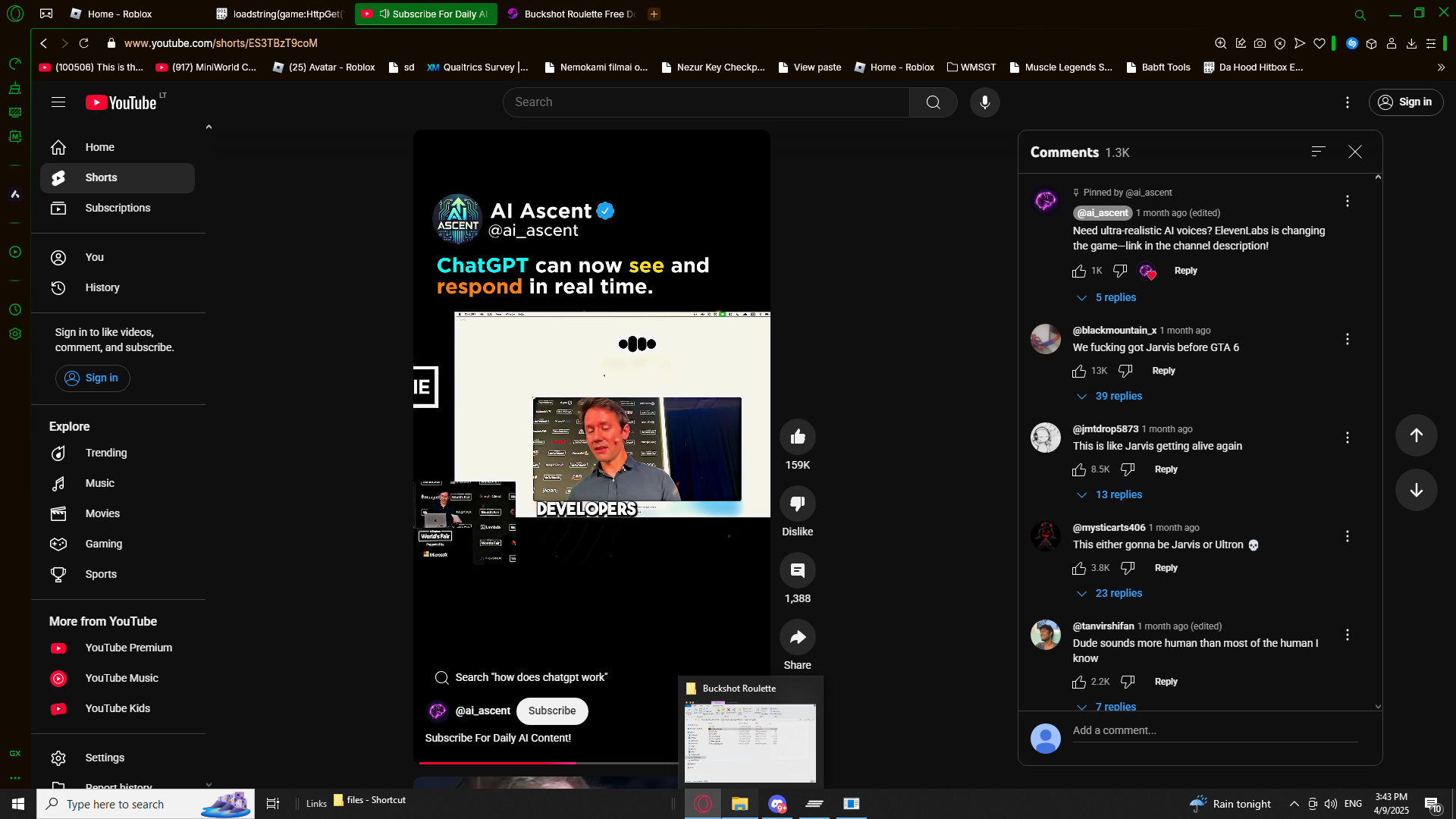Switch to Buckshot Roulette Free tab
1456x819 pixels.
pyautogui.click(x=572, y=14)
